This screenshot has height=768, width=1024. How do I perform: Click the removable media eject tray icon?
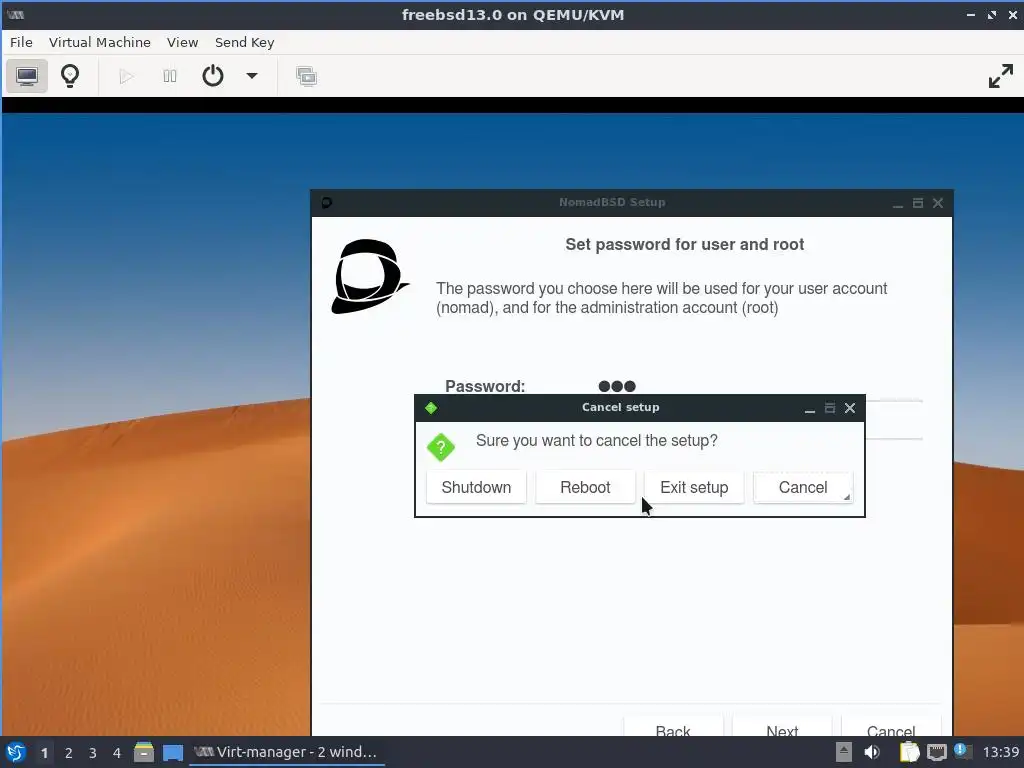844,752
